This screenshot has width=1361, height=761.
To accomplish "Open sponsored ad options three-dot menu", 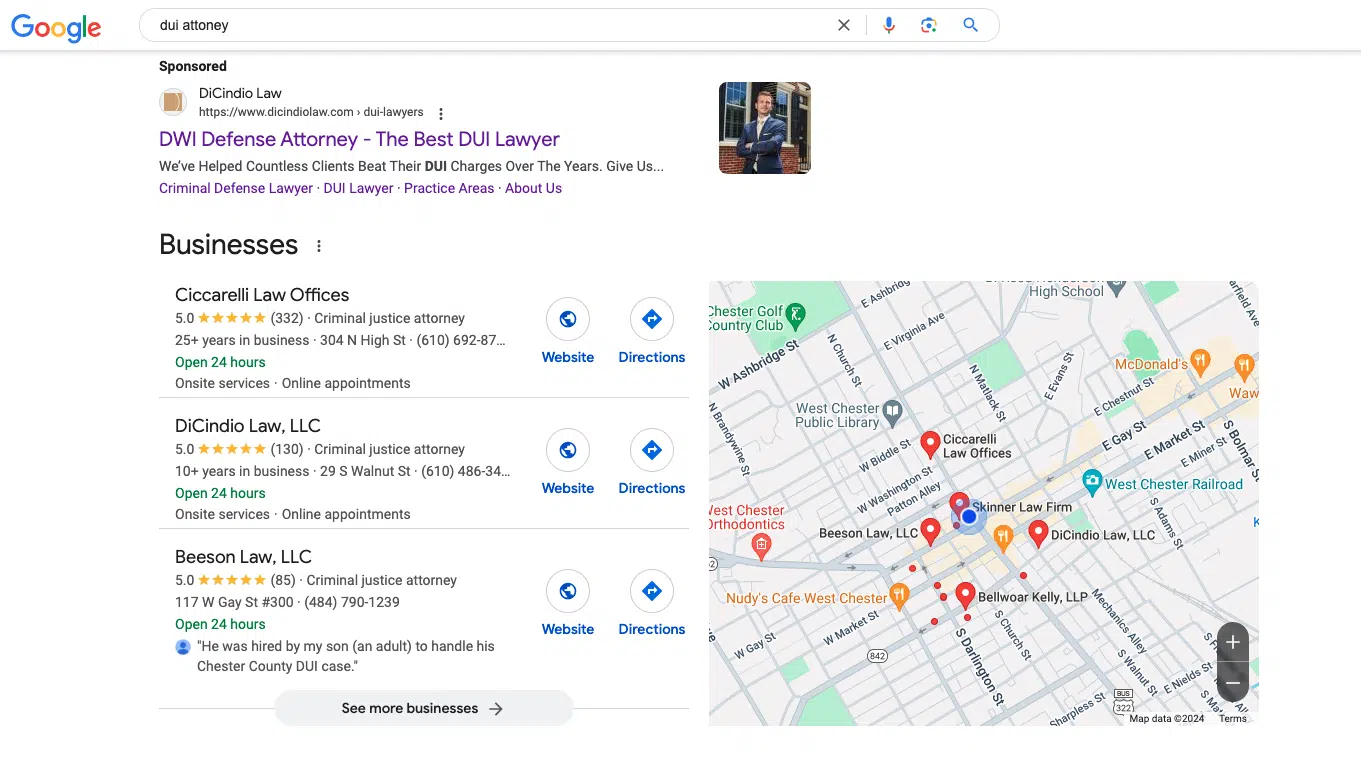I will 441,114.
